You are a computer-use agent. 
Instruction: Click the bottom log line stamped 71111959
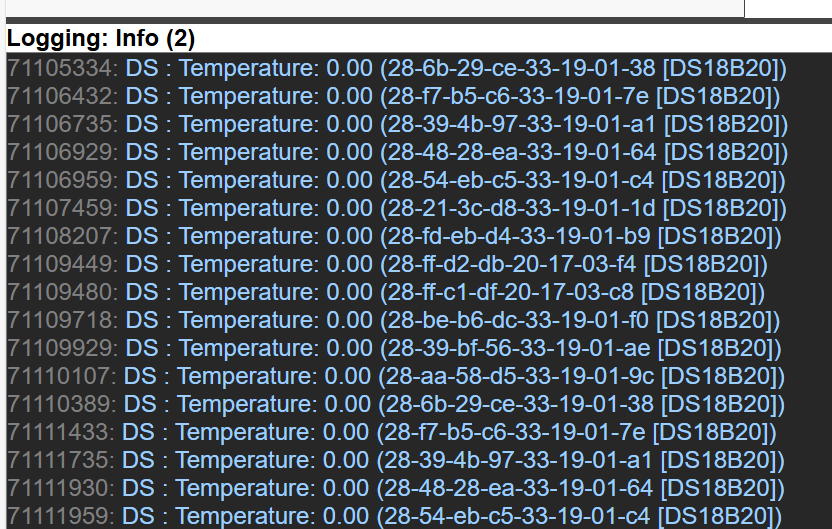pos(395,517)
